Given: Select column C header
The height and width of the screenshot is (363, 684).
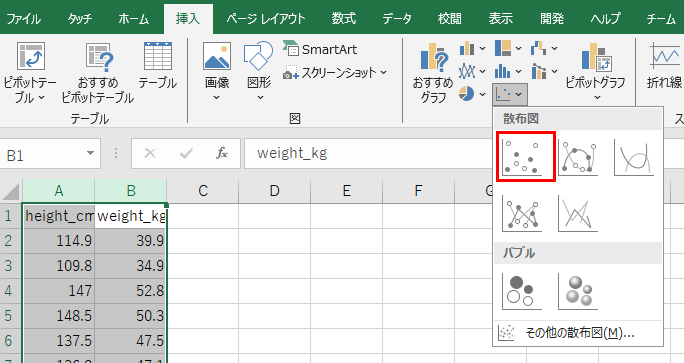Looking at the screenshot, I should pyautogui.click(x=202, y=191).
